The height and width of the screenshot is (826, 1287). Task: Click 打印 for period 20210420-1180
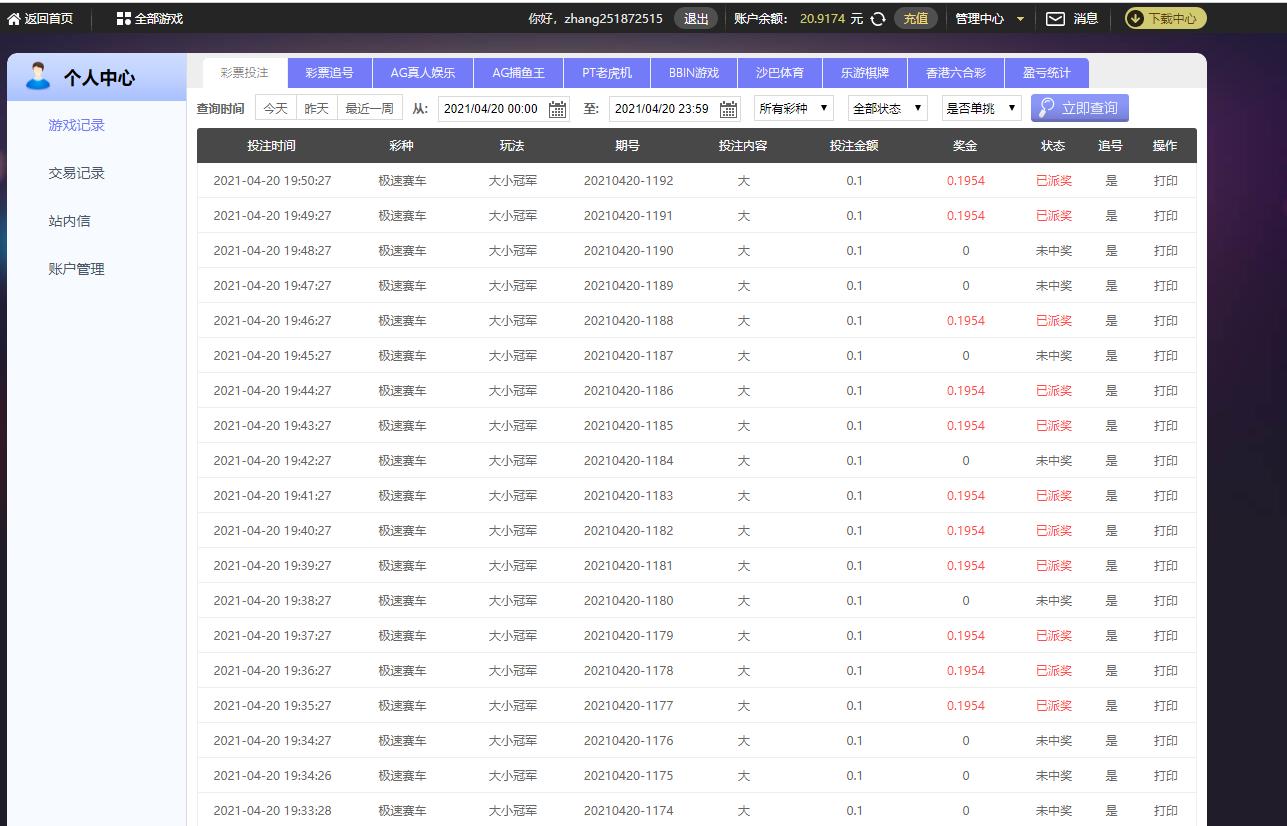point(1165,601)
